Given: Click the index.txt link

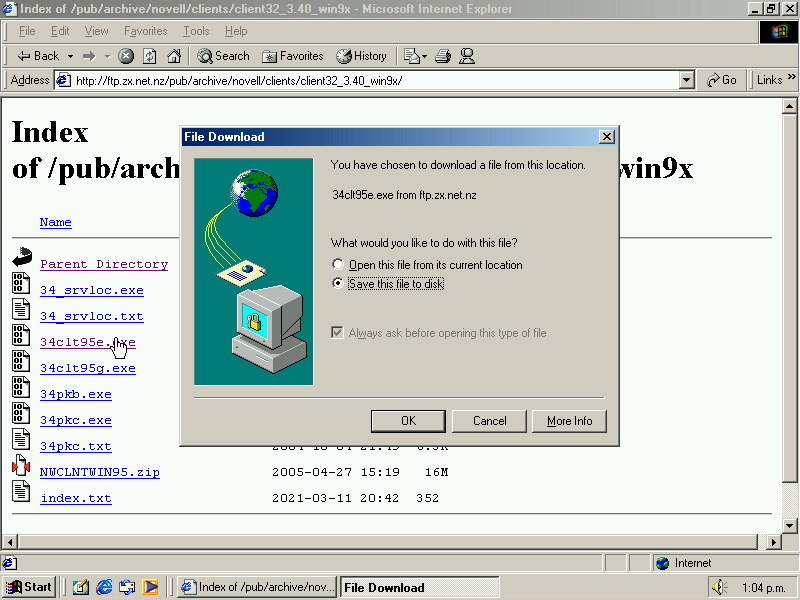Looking at the screenshot, I should [76, 498].
